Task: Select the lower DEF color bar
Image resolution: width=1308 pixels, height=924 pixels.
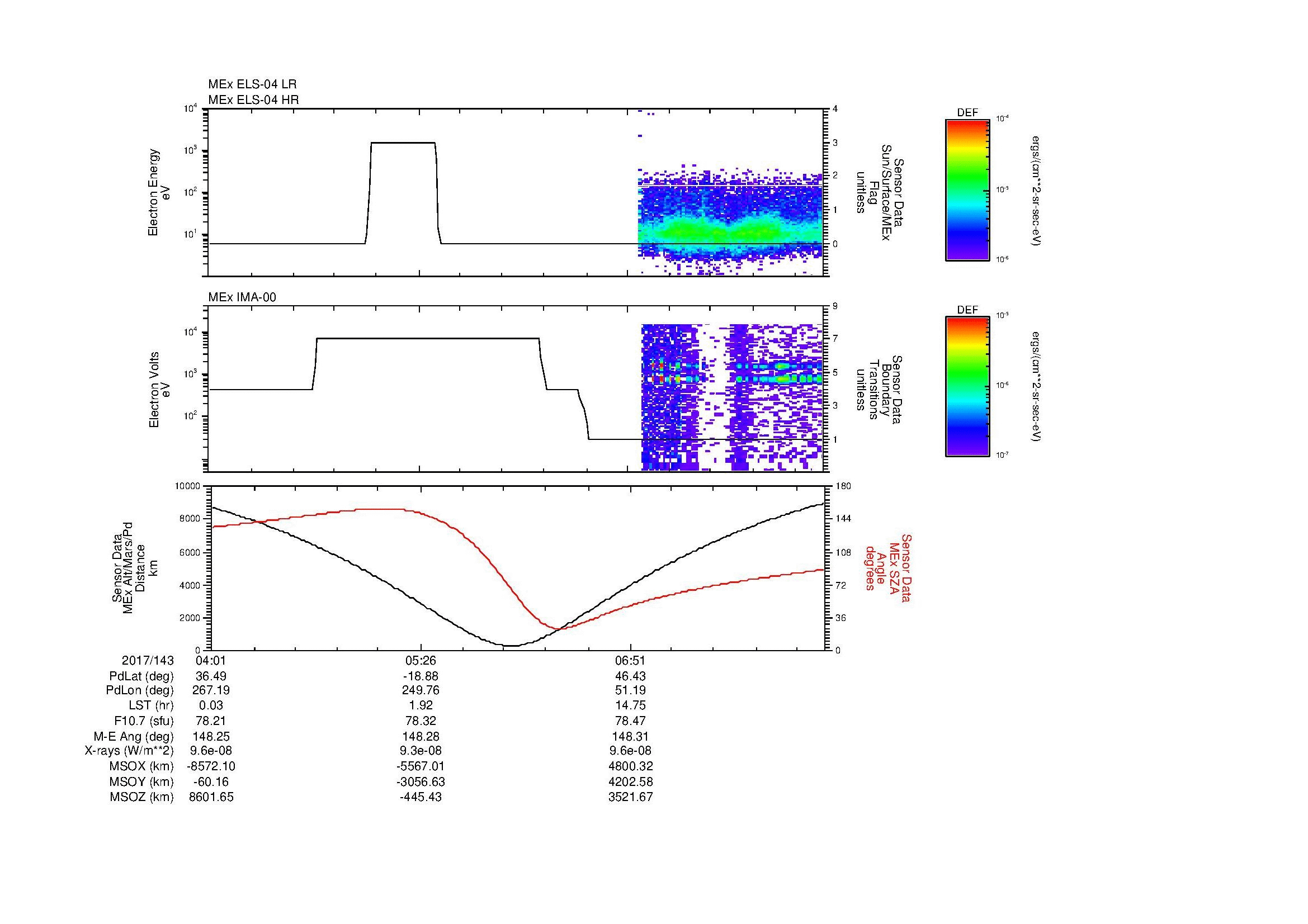Action: [x=967, y=387]
